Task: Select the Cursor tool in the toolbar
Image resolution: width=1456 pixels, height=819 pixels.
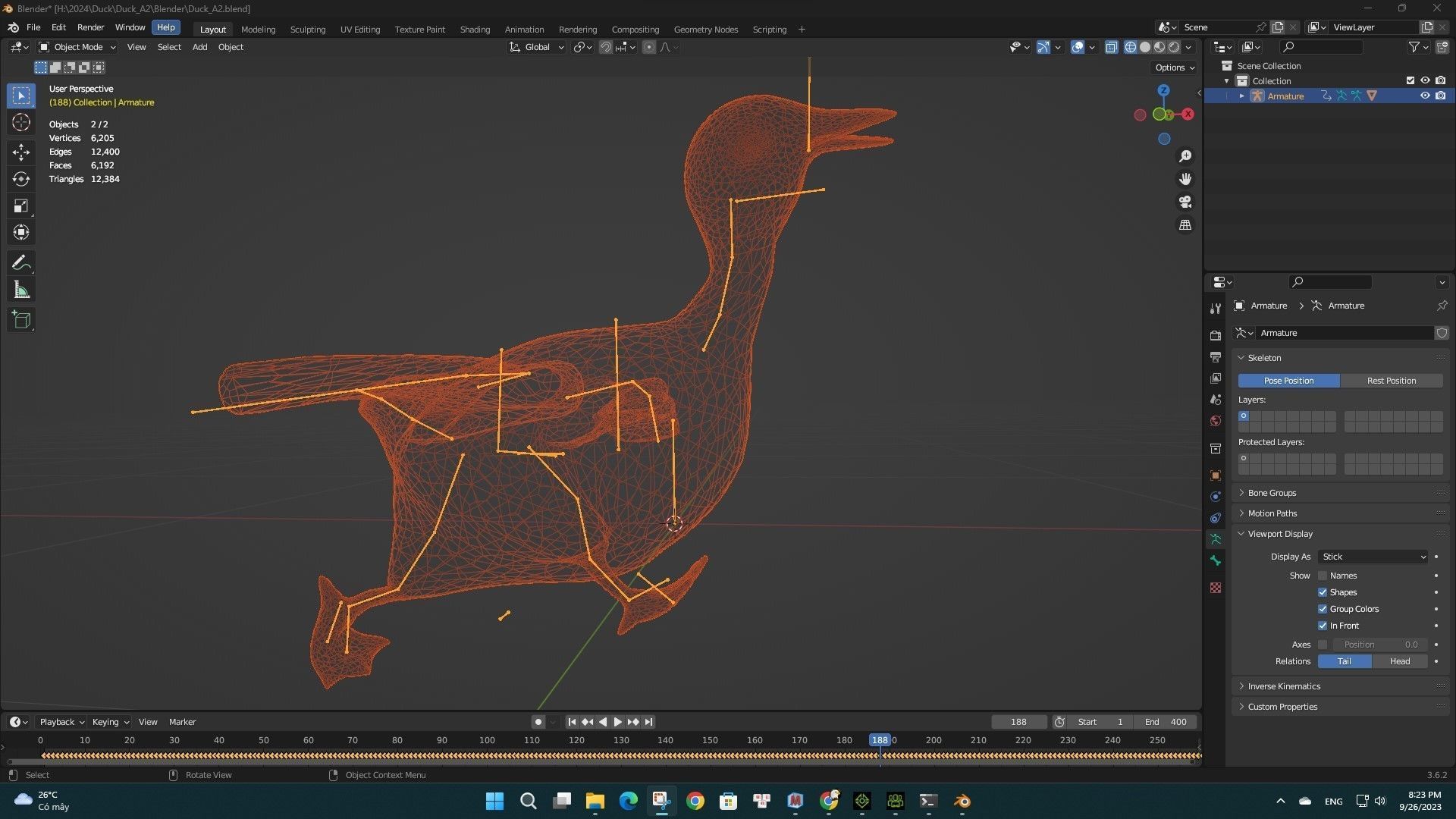Action: [x=21, y=122]
